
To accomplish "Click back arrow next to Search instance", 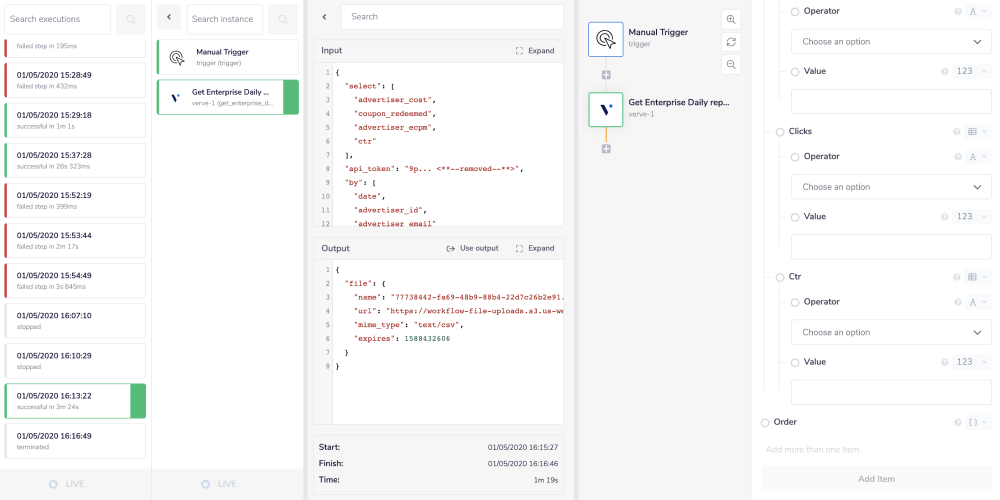I will click(x=169, y=19).
